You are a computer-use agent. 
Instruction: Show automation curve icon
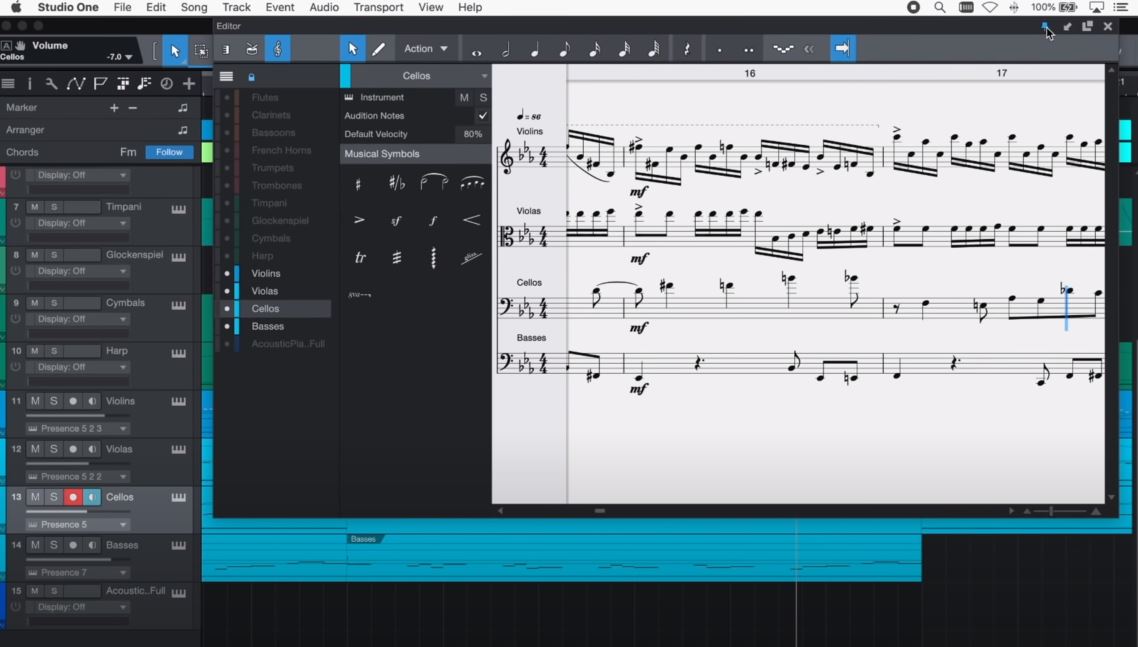[x=75, y=84]
